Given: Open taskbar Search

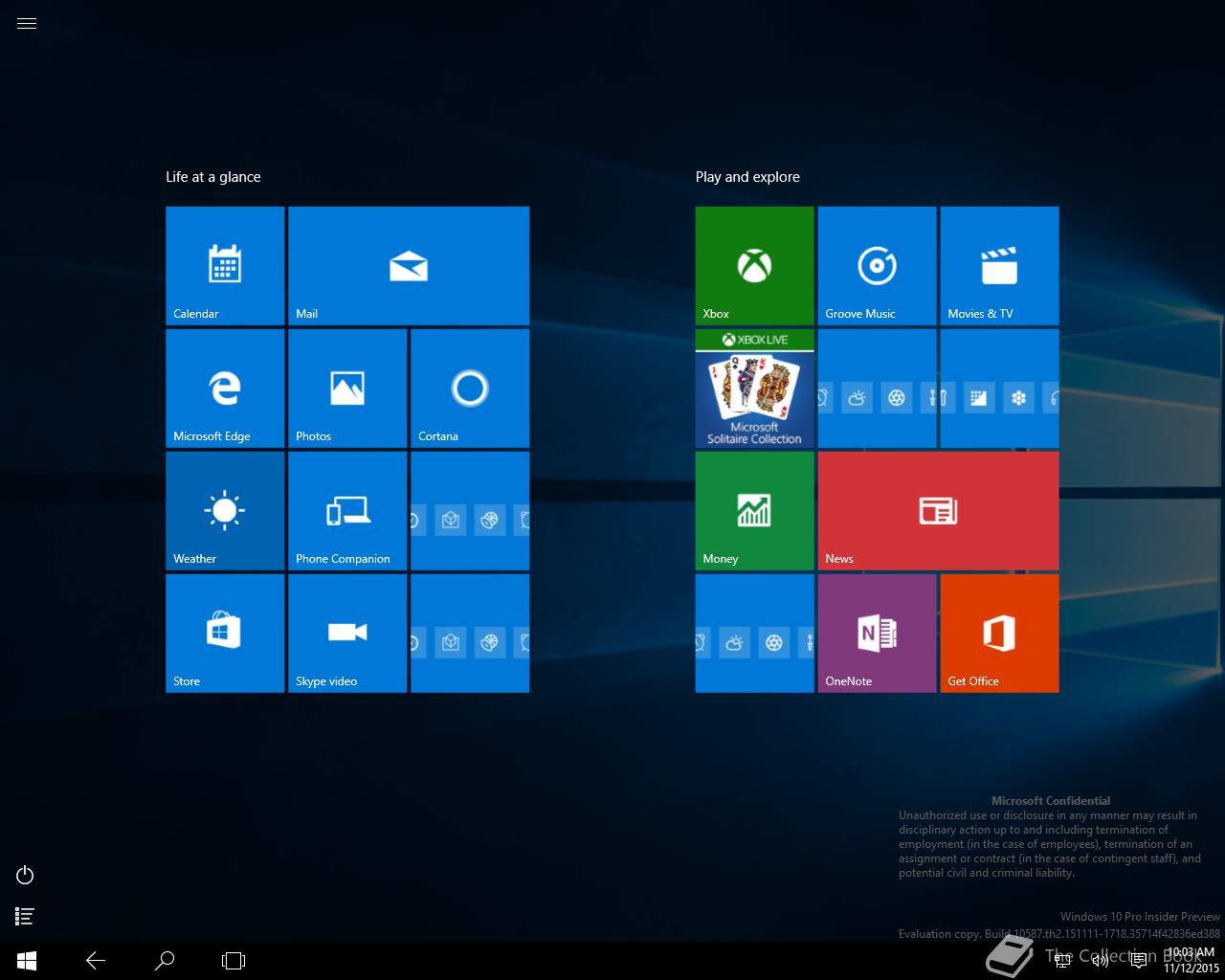Looking at the screenshot, I should (x=165, y=961).
